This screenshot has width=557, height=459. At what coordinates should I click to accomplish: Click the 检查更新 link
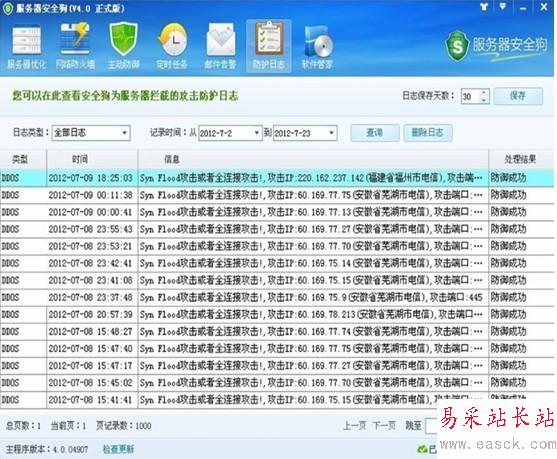(x=118, y=449)
